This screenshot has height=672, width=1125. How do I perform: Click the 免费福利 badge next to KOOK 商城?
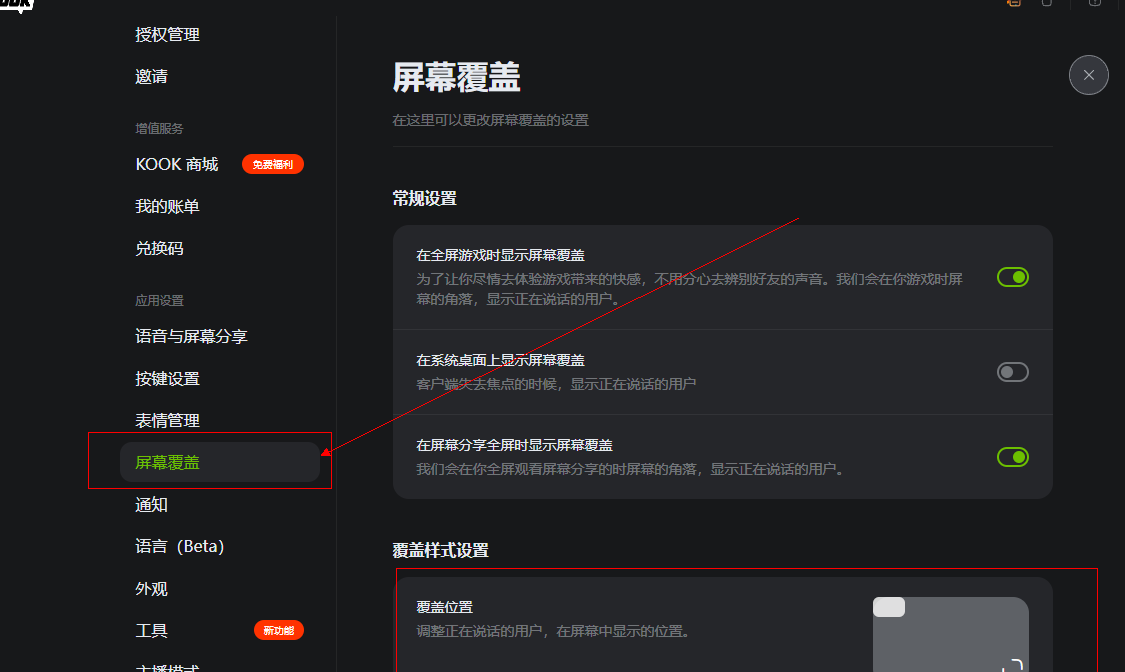[272, 164]
